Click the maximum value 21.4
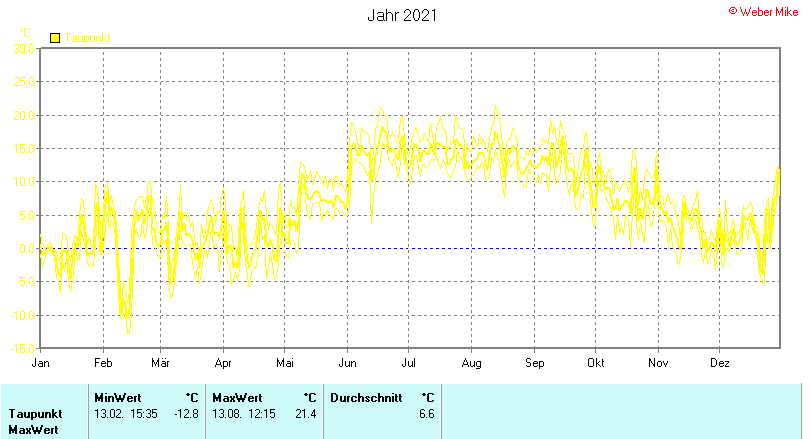 [306, 414]
